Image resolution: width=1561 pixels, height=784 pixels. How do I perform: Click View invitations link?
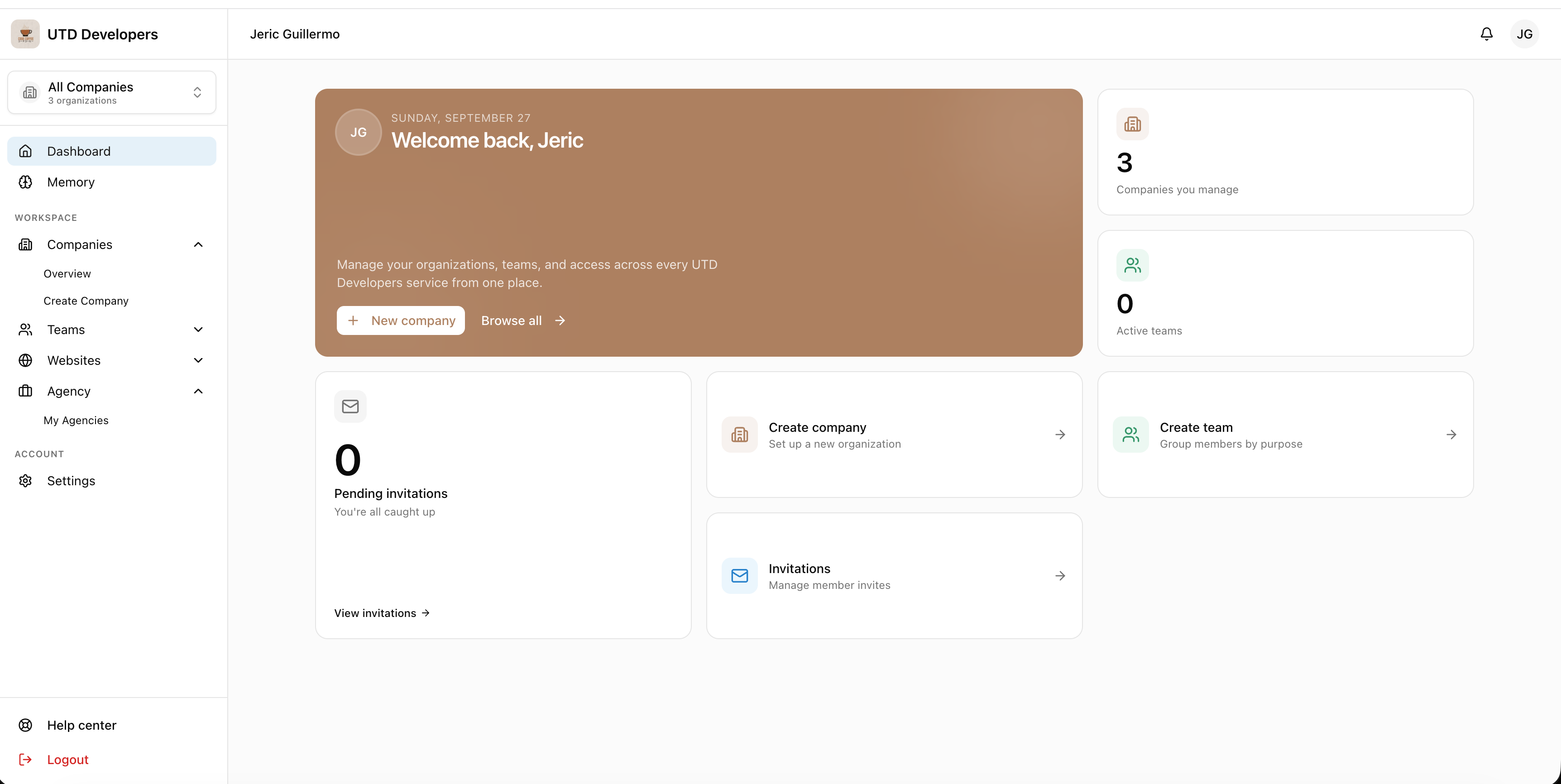click(382, 613)
